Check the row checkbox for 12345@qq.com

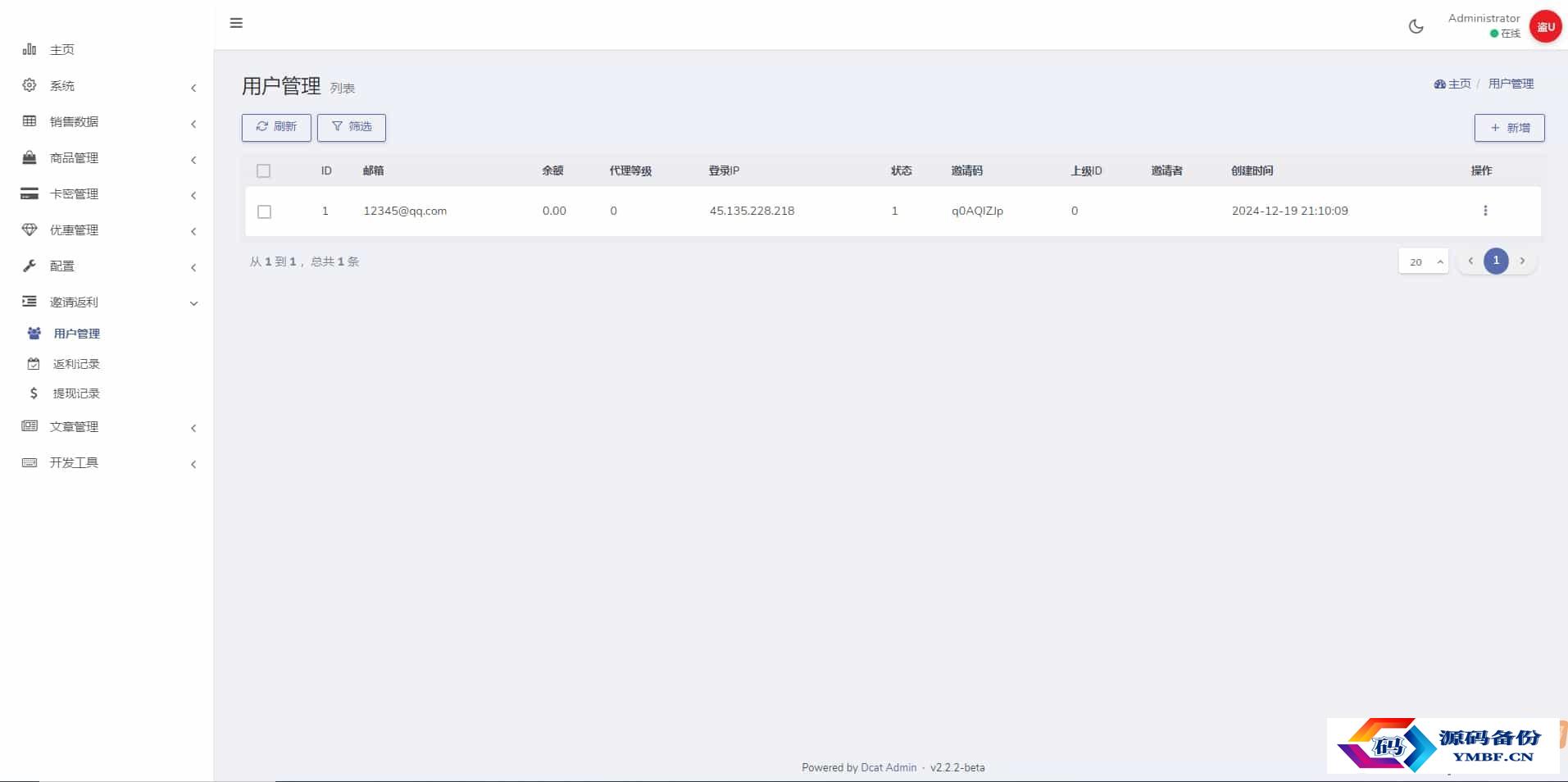(264, 211)
